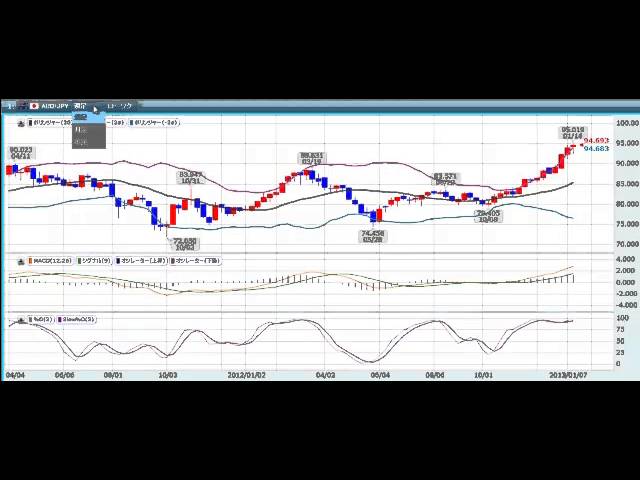
Task: Click the 74.456 low price label
Action: click(373, 236)
